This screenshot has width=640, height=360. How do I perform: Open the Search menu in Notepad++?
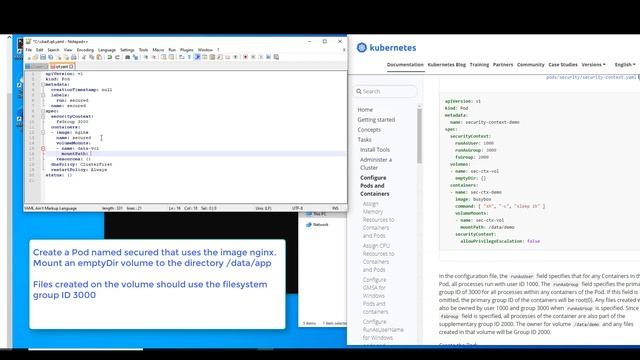53,50
